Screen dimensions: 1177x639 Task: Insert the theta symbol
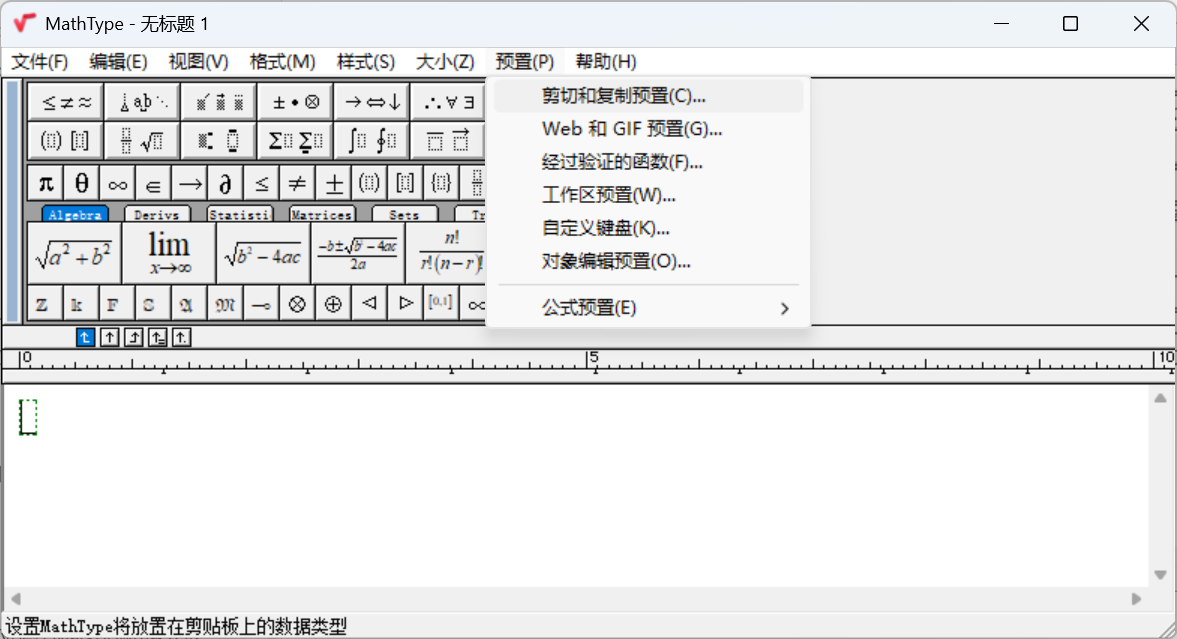(x=82, y=183)
